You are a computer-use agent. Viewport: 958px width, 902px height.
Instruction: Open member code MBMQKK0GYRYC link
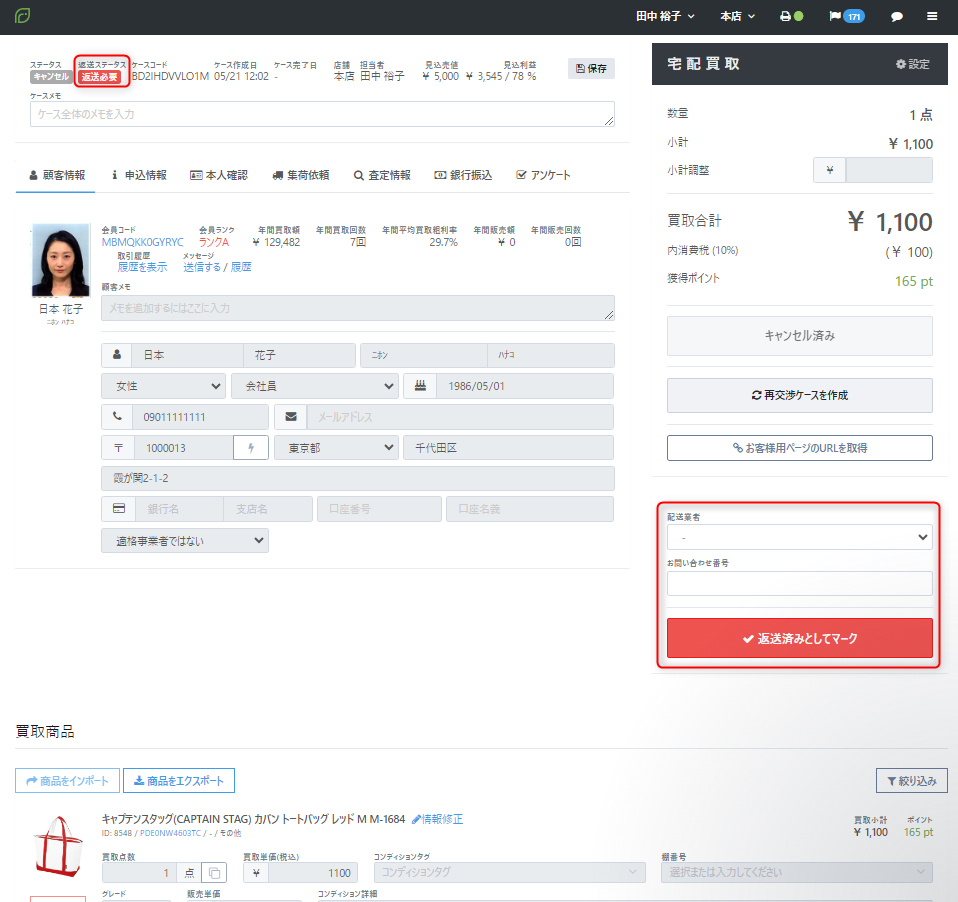142,242
